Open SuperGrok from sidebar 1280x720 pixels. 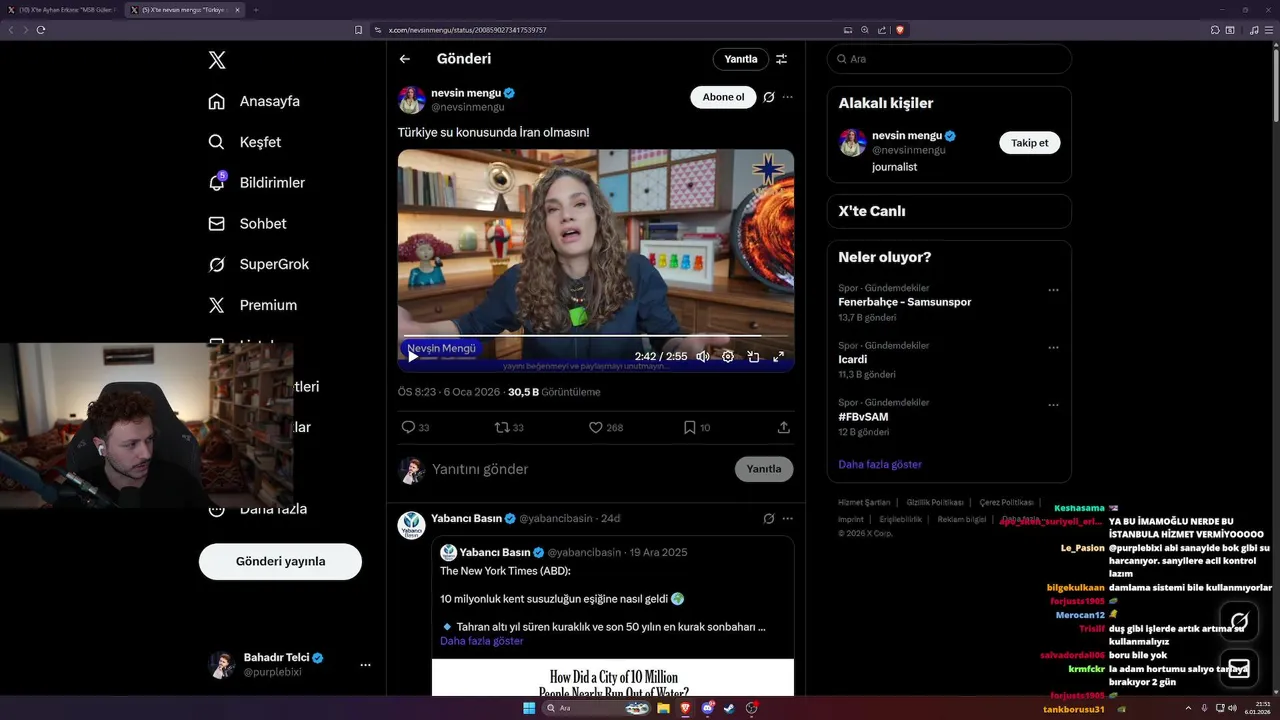click(x=258, y=264)
